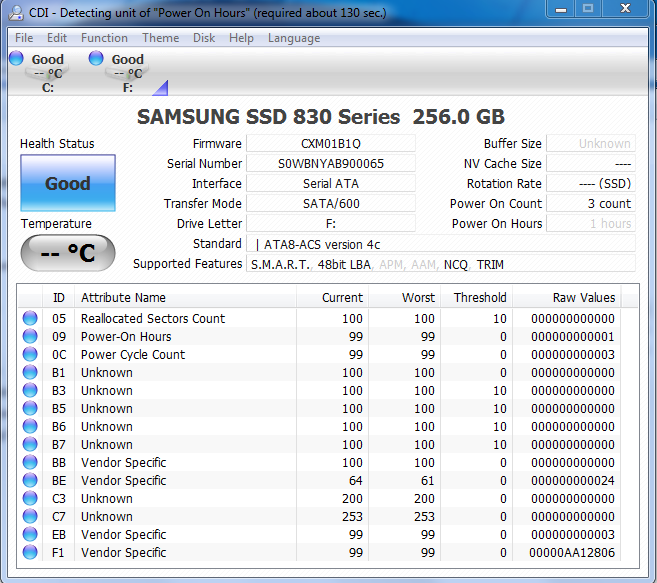Screen dimensions: 657x583
Task: Click the Raw Values column header
Action: click(584, 298)
